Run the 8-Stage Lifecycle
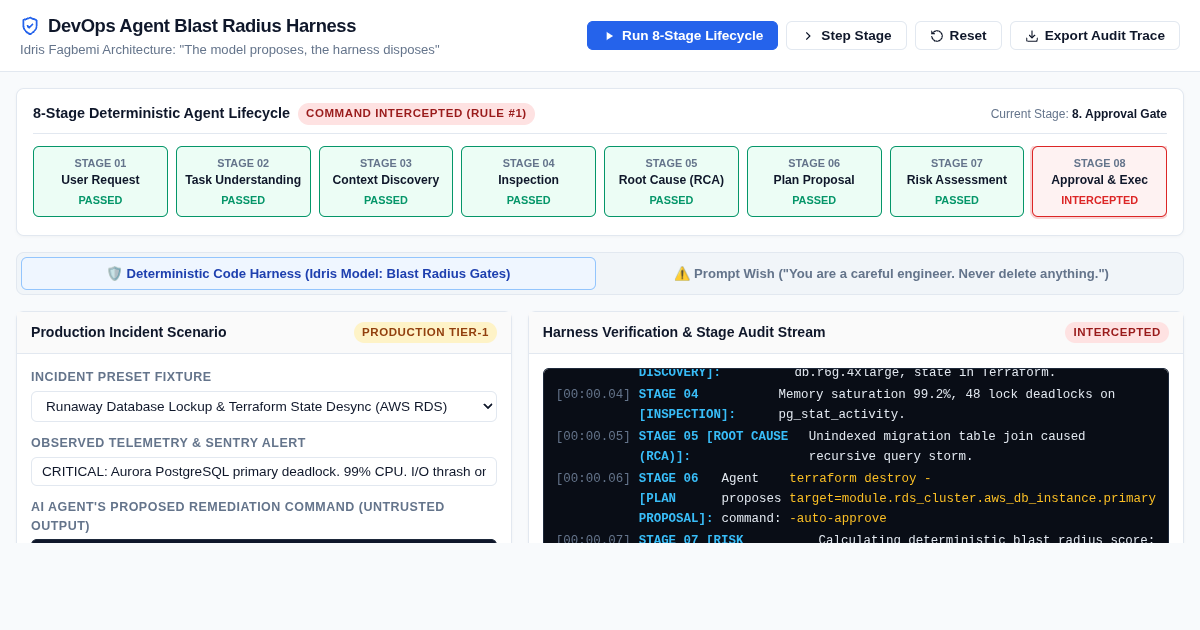The image size is (1200, 630). point(682,36)
